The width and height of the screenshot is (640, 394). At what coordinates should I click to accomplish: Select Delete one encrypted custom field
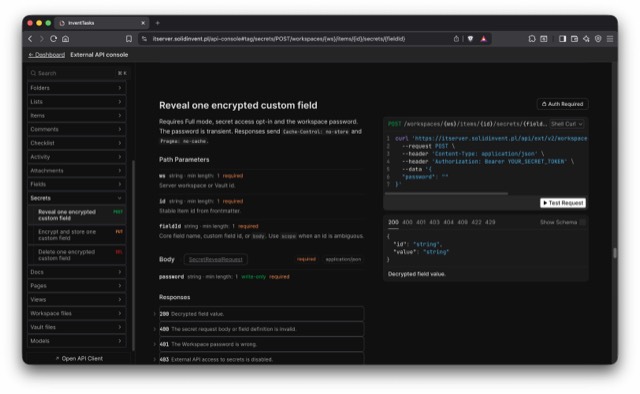77,255
